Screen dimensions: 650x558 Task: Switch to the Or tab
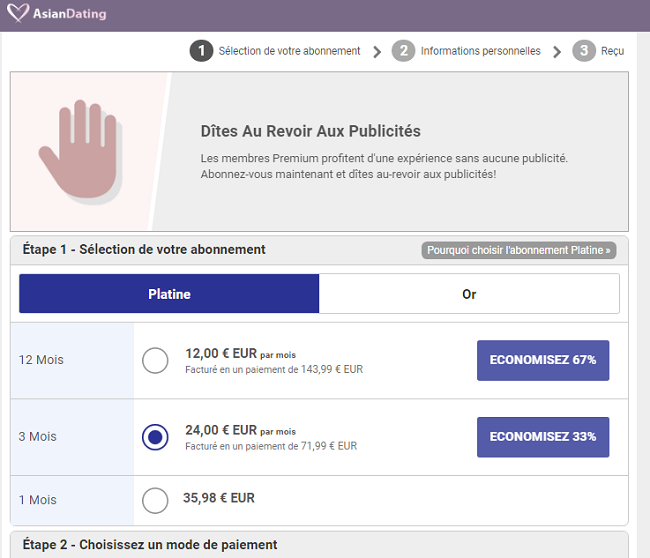(x=469, y=294)
